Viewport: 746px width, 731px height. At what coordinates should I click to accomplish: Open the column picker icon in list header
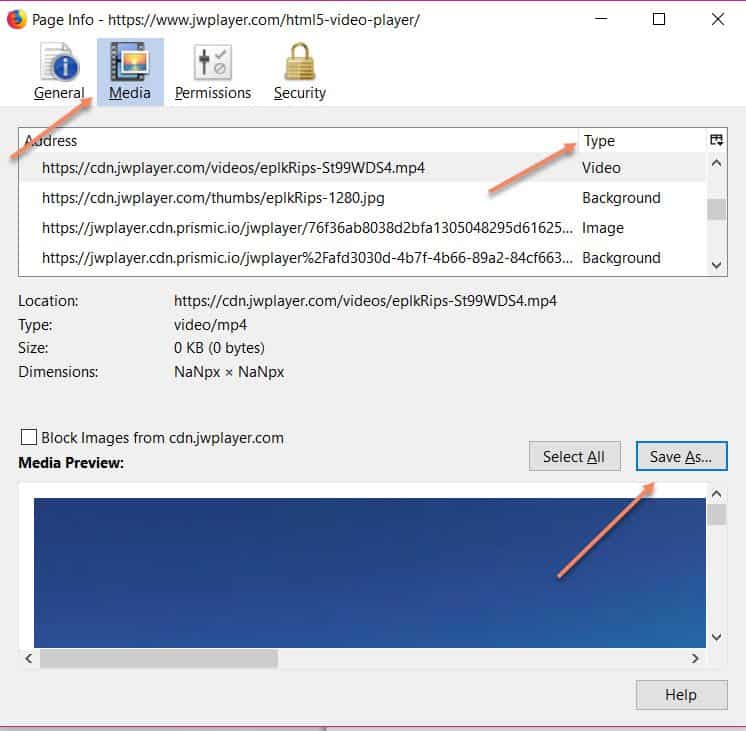pyautogui.click(x=716, y=141)
